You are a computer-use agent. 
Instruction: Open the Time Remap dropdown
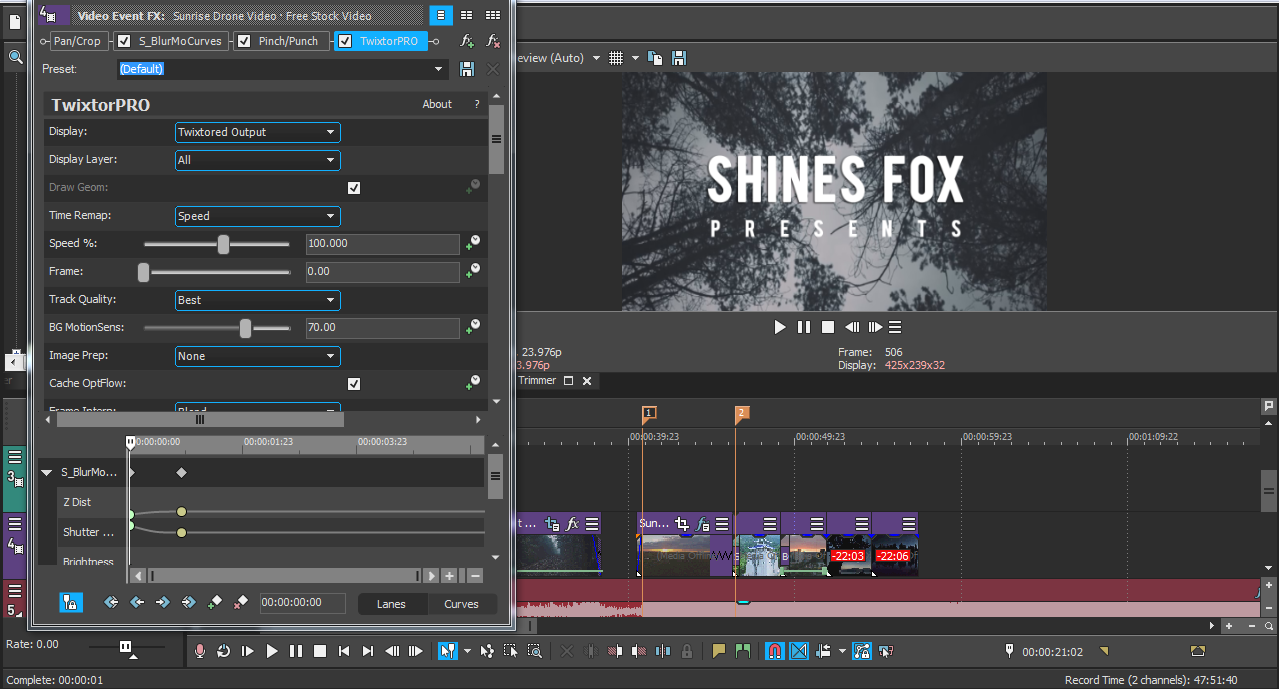pos(257,216)
